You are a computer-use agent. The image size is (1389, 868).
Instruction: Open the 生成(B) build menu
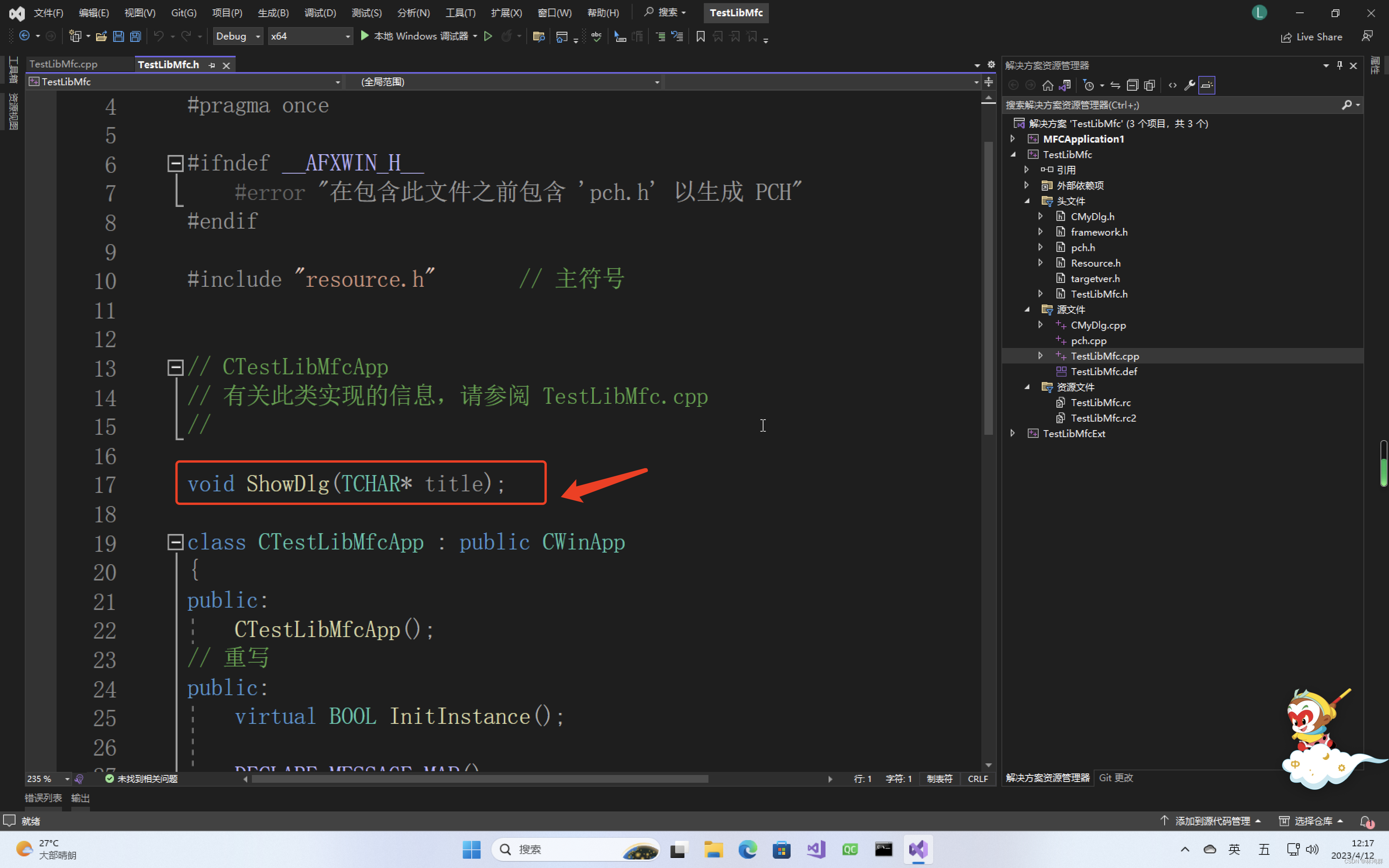pos(273,13)
